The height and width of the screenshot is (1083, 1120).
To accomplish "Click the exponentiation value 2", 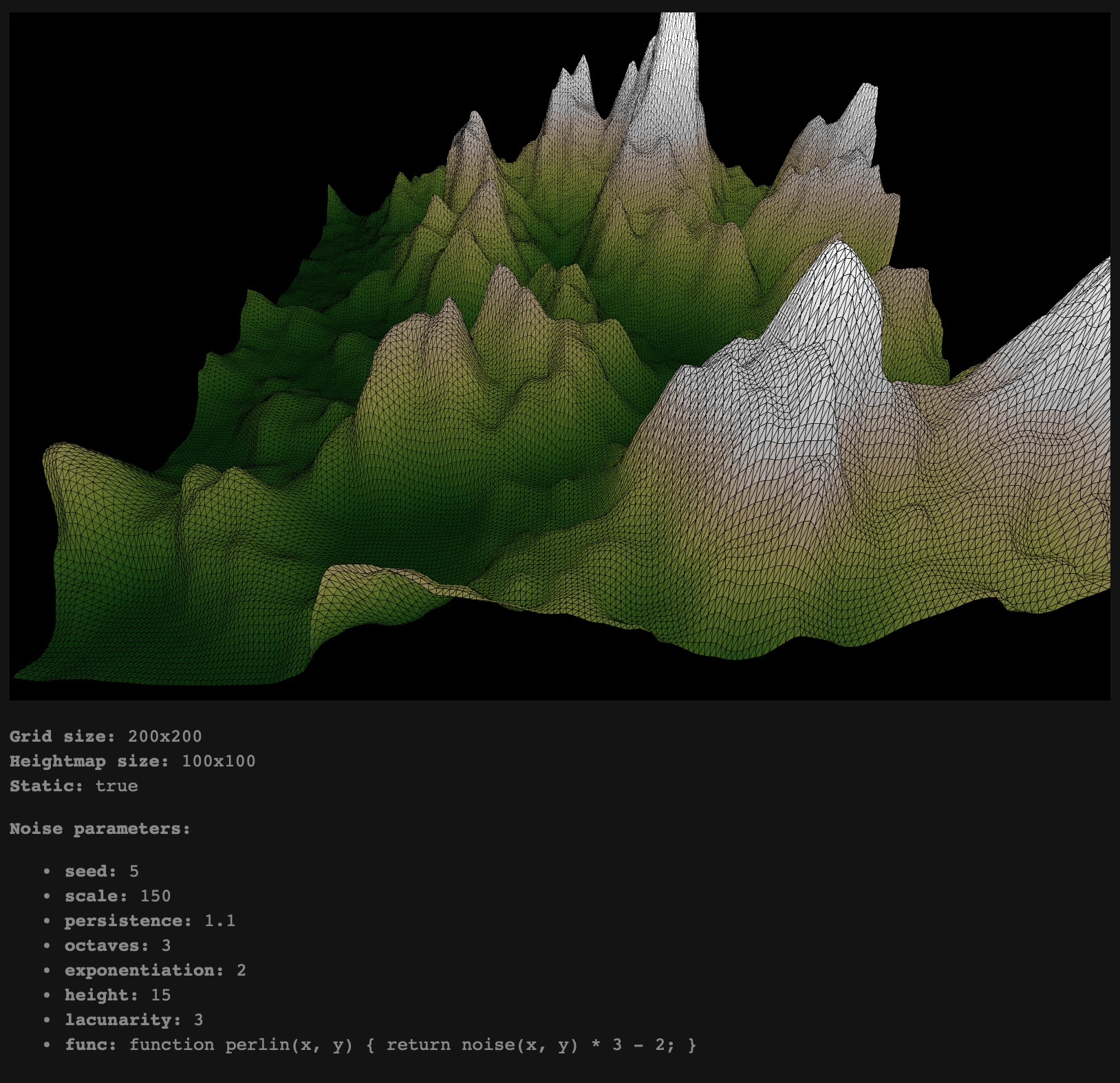I will 240,970.
